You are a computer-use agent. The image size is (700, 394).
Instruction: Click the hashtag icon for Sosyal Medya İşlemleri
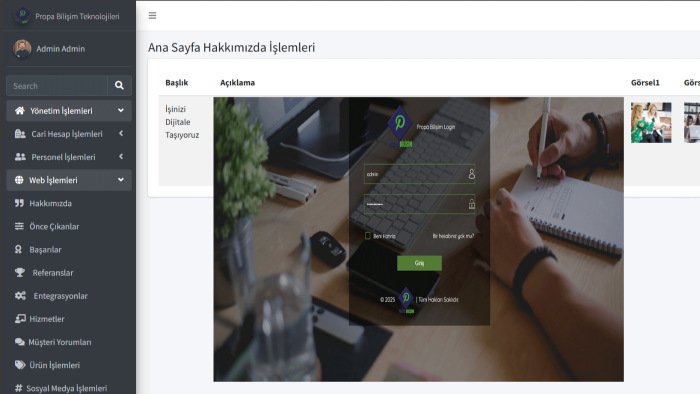click(18, 388)
